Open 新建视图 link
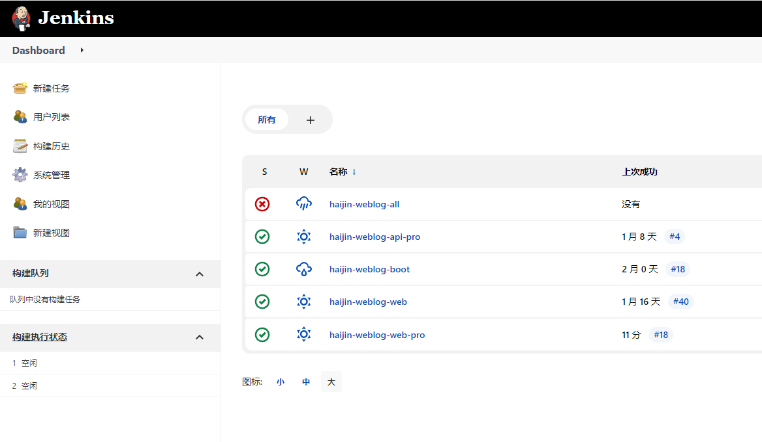The height and width of the screenshot is (442, 762). click(x=51, y=233)
